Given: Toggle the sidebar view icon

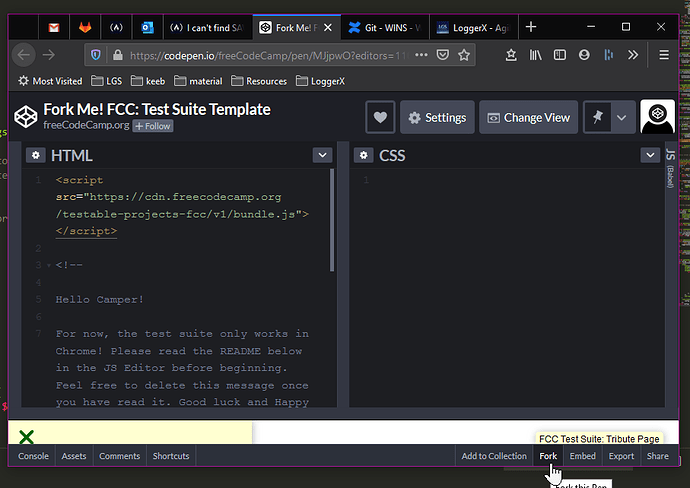Looking at the screenshot, I should coord(560,55).
